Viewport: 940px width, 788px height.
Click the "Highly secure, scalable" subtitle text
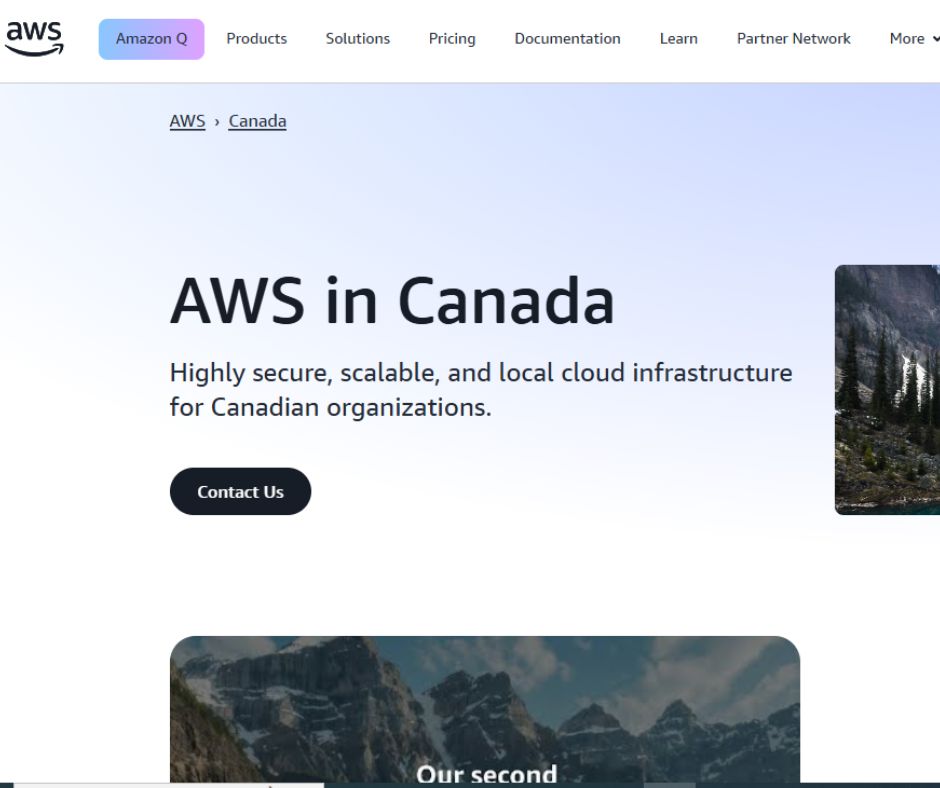(481, 390)
